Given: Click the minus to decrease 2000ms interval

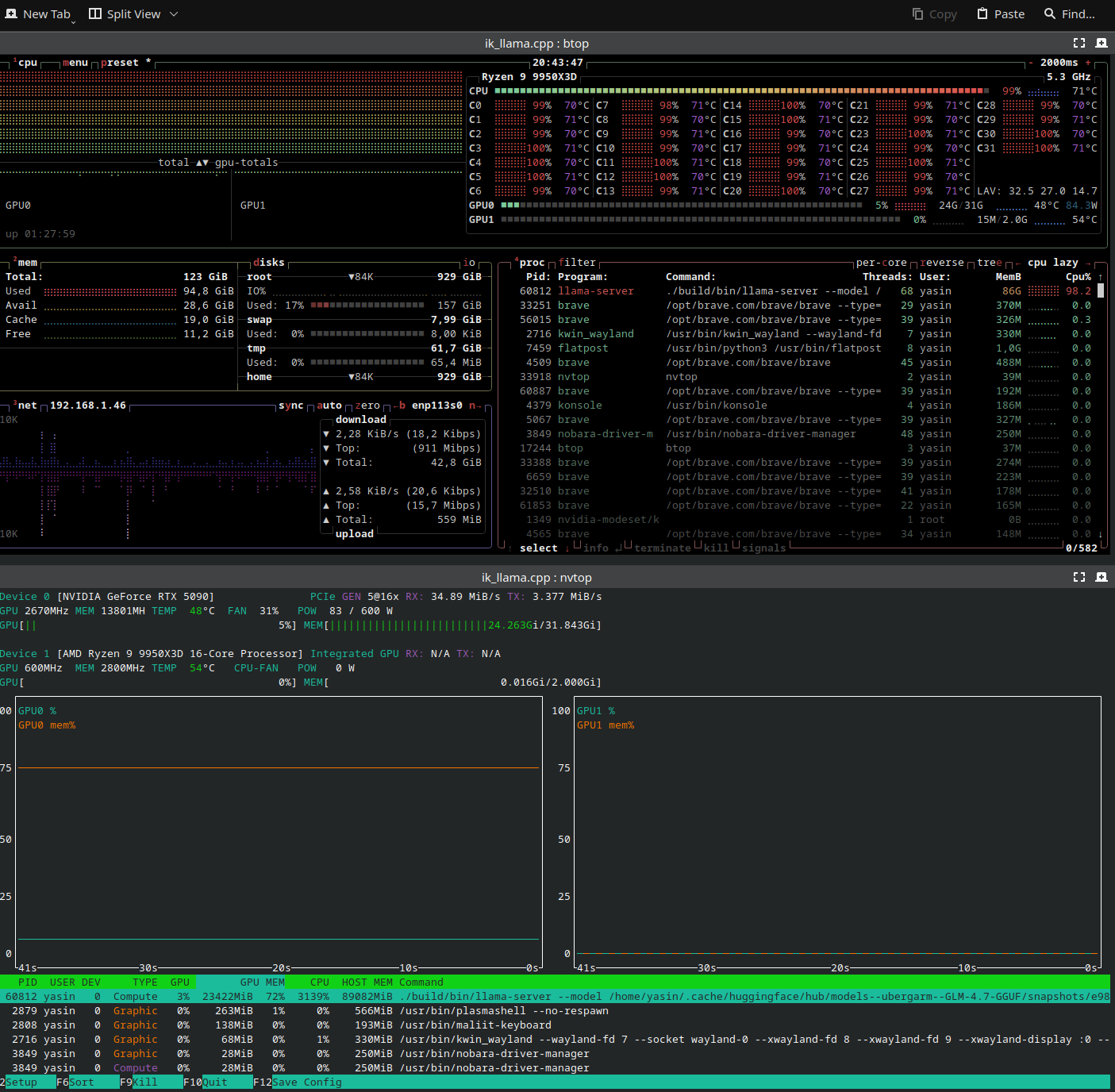Looking at the screenshot, I should pos(1031,63).
